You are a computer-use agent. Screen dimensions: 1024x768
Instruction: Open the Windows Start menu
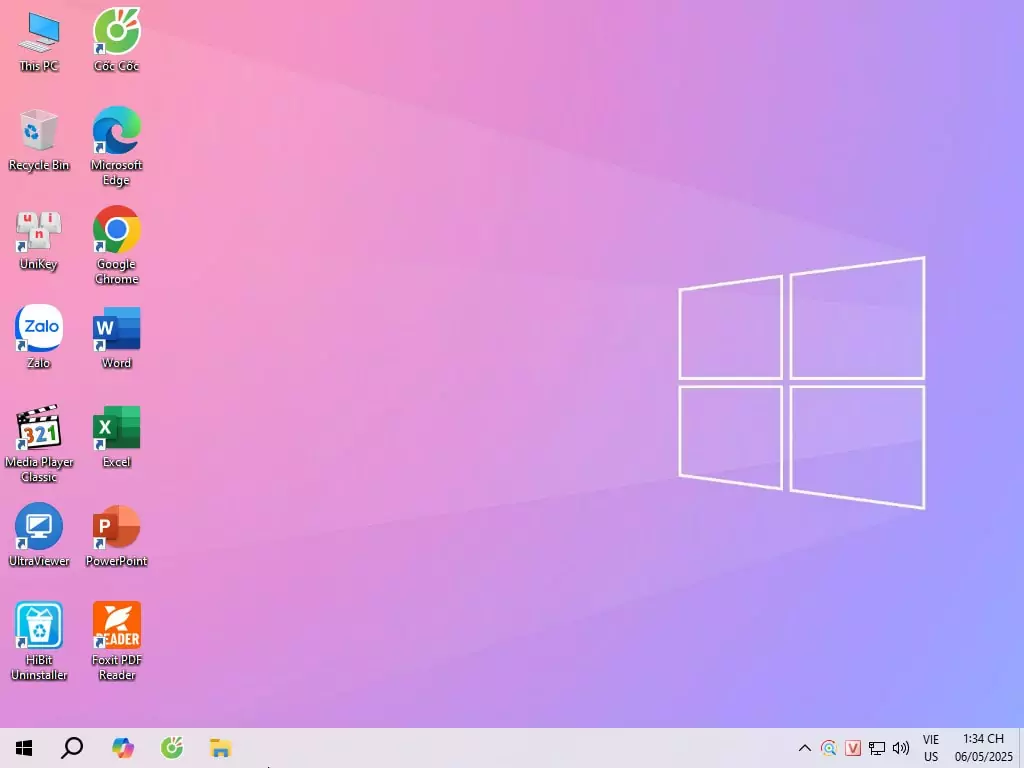24,748
